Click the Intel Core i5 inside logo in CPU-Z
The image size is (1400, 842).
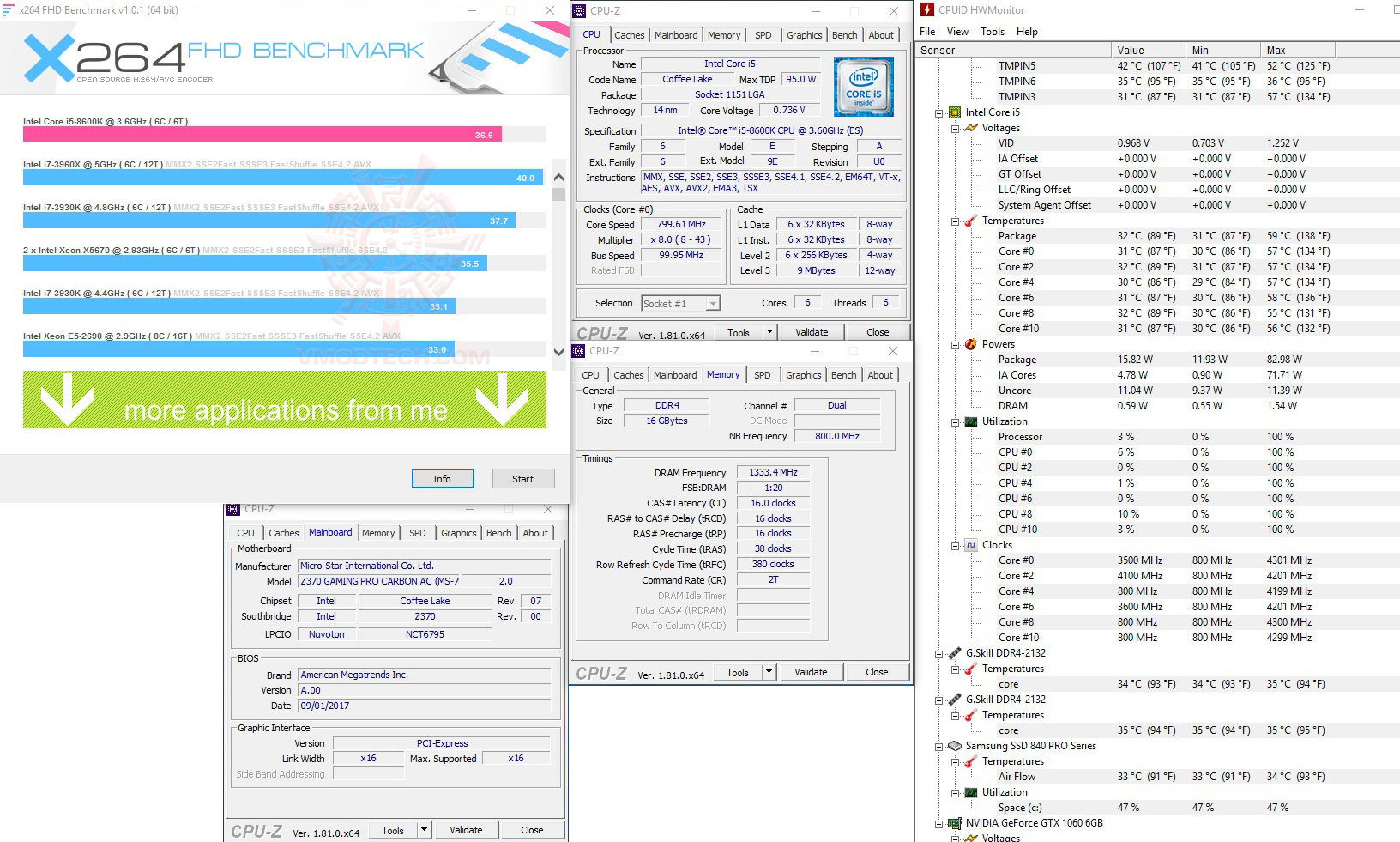(863, 87)
